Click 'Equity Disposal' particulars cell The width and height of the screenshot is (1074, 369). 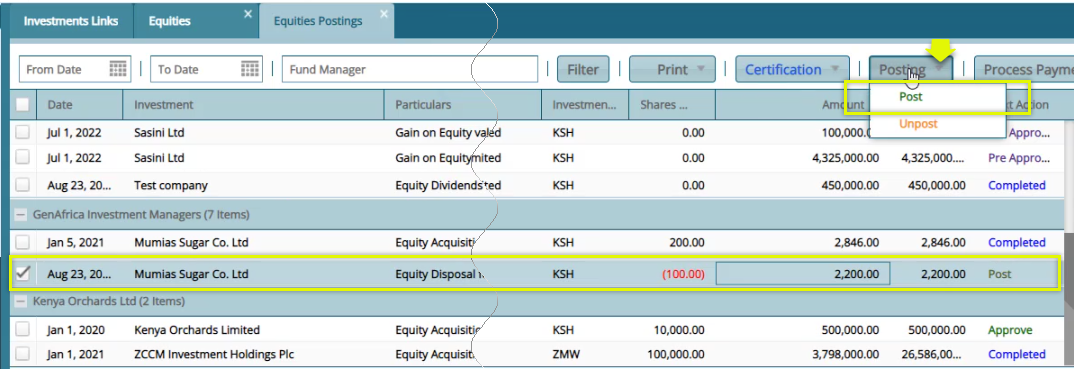[436, 274]
